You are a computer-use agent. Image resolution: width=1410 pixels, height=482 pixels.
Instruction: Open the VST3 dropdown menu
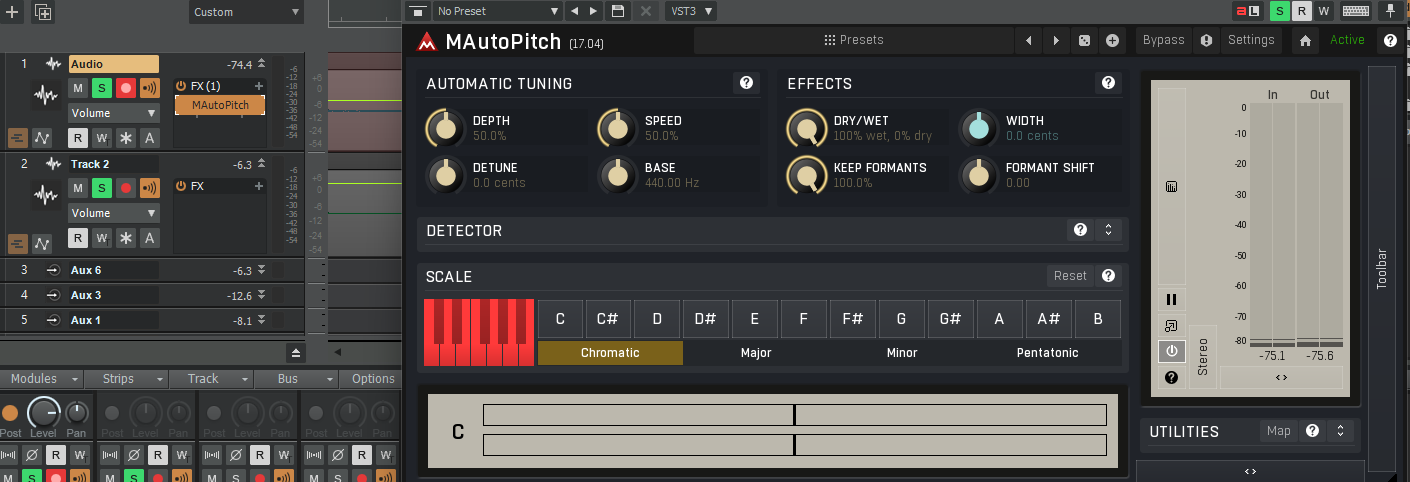690,11
